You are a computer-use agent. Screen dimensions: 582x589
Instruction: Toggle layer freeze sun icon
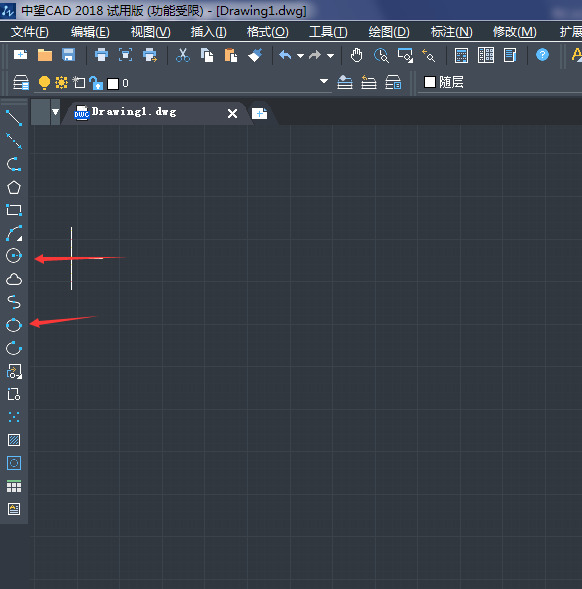click(61, 82)
